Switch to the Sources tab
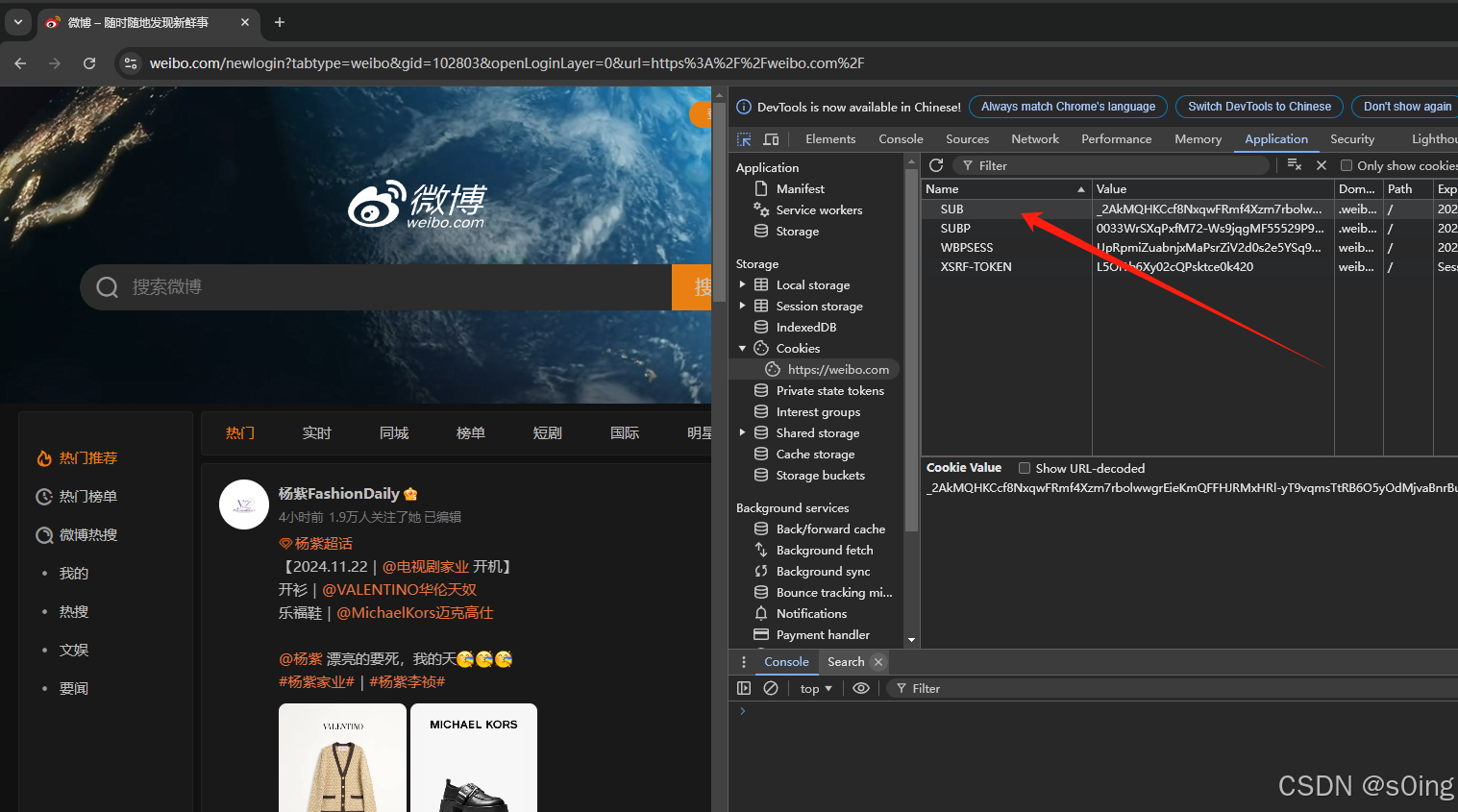Image resolution: width=1458 pixels, height=812 pixels. [967, 139]
